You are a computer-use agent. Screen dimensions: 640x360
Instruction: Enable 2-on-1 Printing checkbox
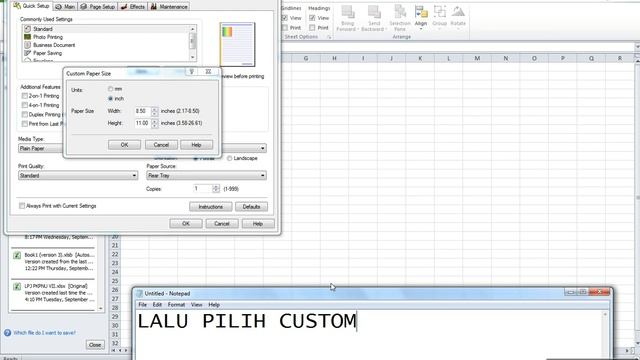click(25, 96)
